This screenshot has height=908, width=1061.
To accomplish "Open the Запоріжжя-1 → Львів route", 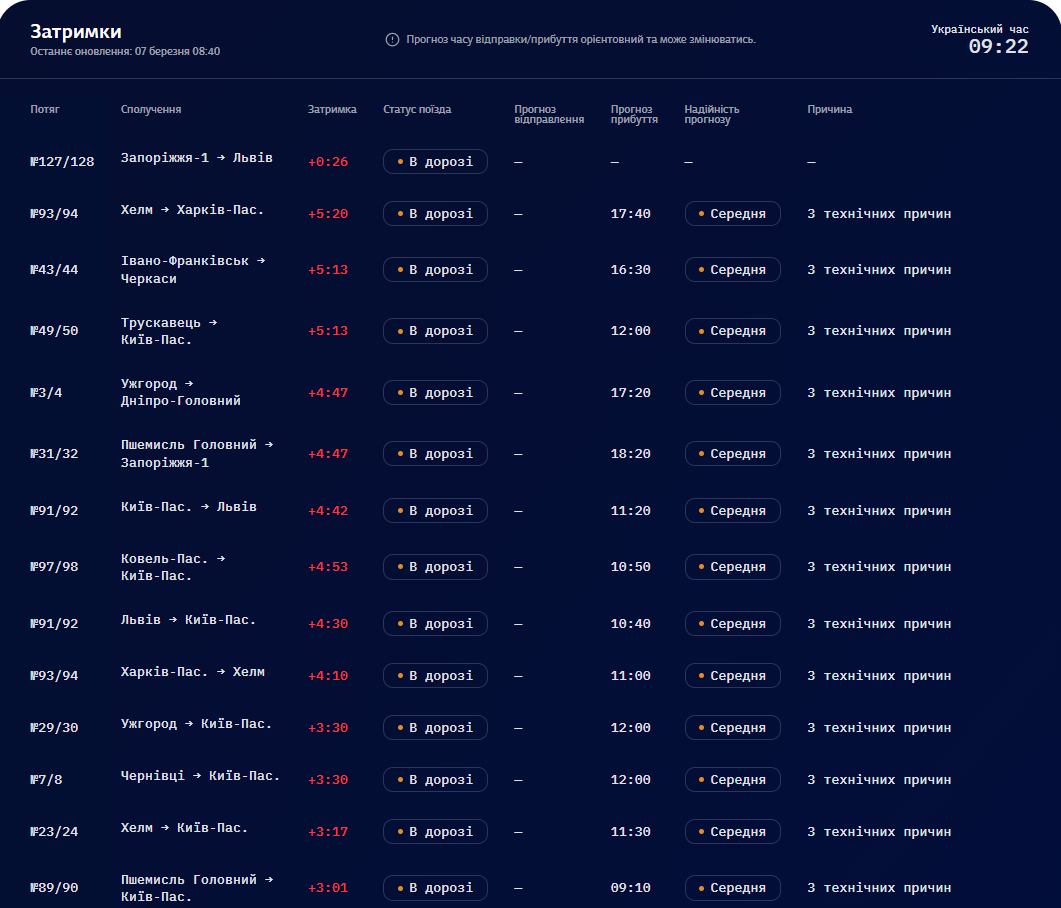I will [x=196, y=158].
